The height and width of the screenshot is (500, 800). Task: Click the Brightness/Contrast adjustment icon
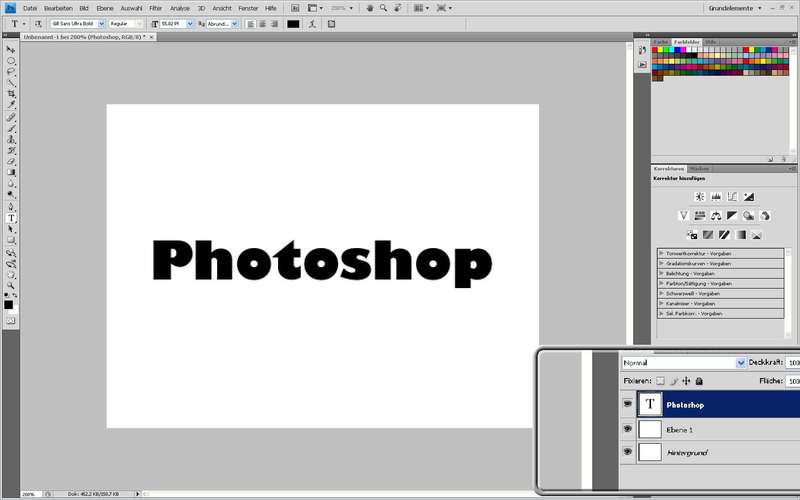(x=699, y=196)
